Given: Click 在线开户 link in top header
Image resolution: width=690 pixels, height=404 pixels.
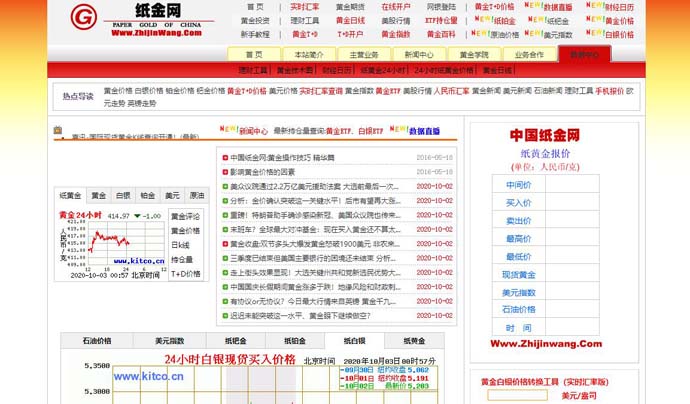Looking at the screenshot, I should pos(396,7).
